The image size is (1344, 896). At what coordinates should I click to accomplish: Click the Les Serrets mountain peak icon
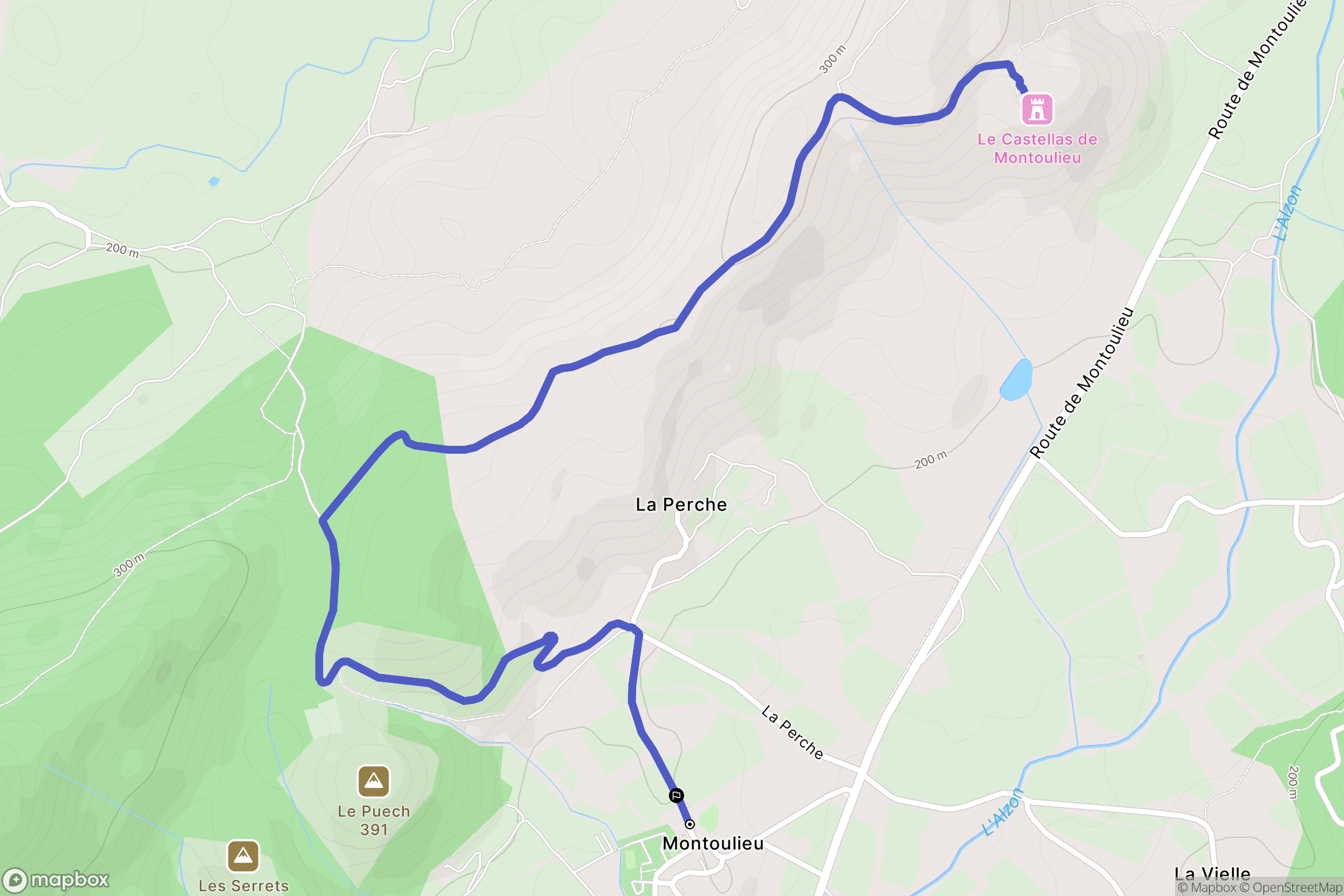(243, 856)
